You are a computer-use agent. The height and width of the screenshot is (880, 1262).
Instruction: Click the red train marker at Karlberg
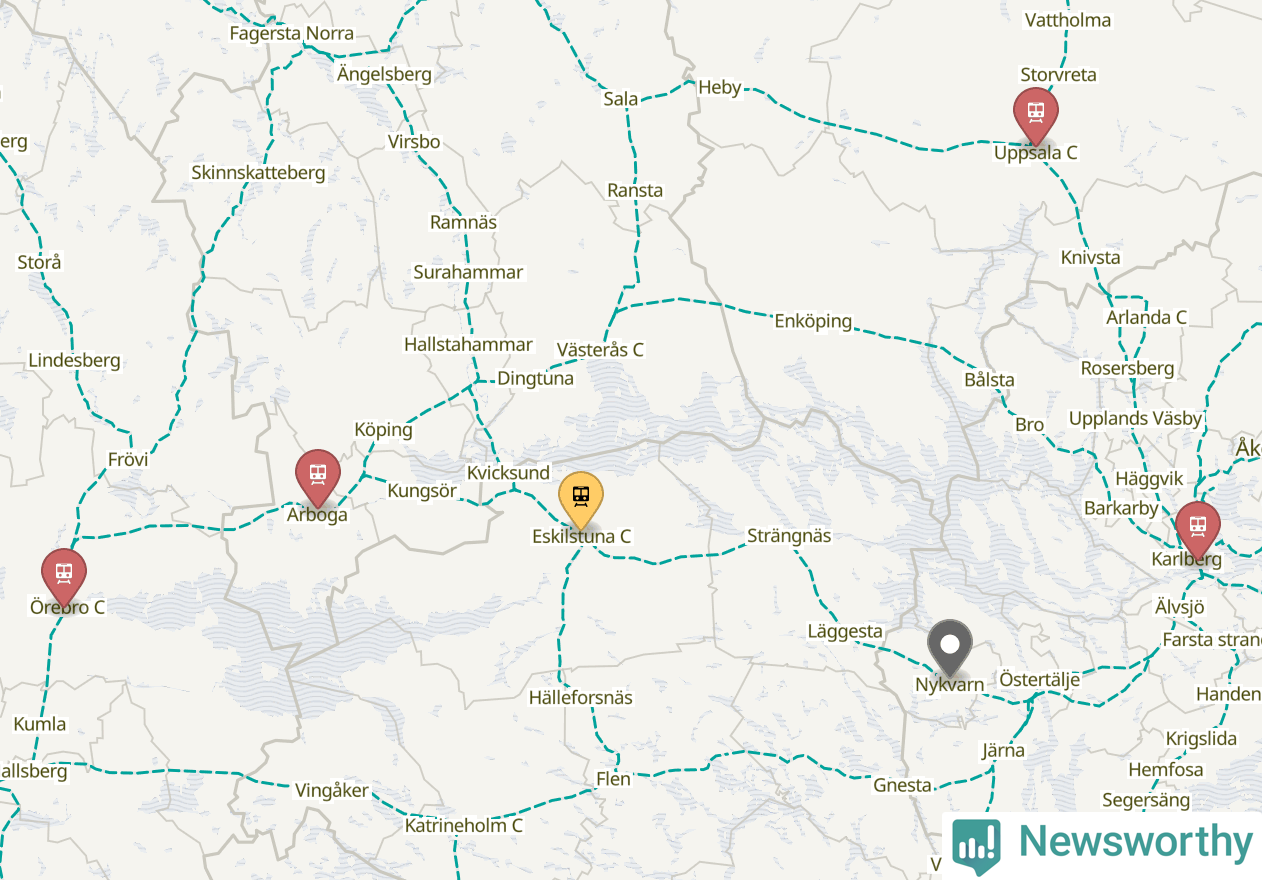coord(1197,529)
